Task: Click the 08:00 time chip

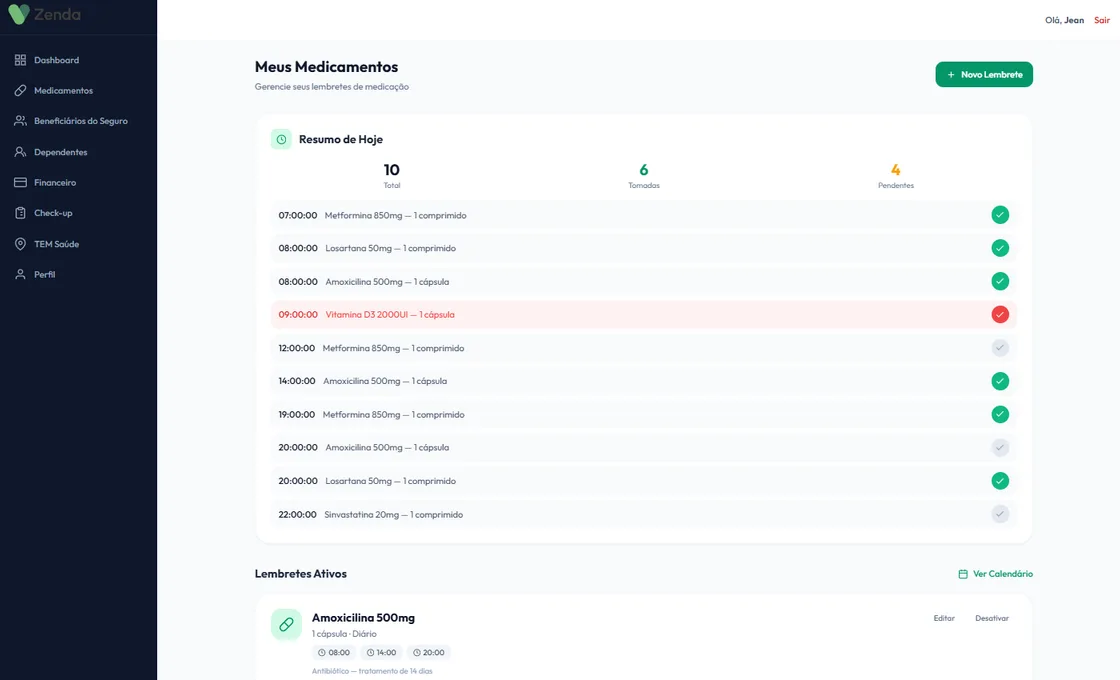Action: tap(334, 653)
